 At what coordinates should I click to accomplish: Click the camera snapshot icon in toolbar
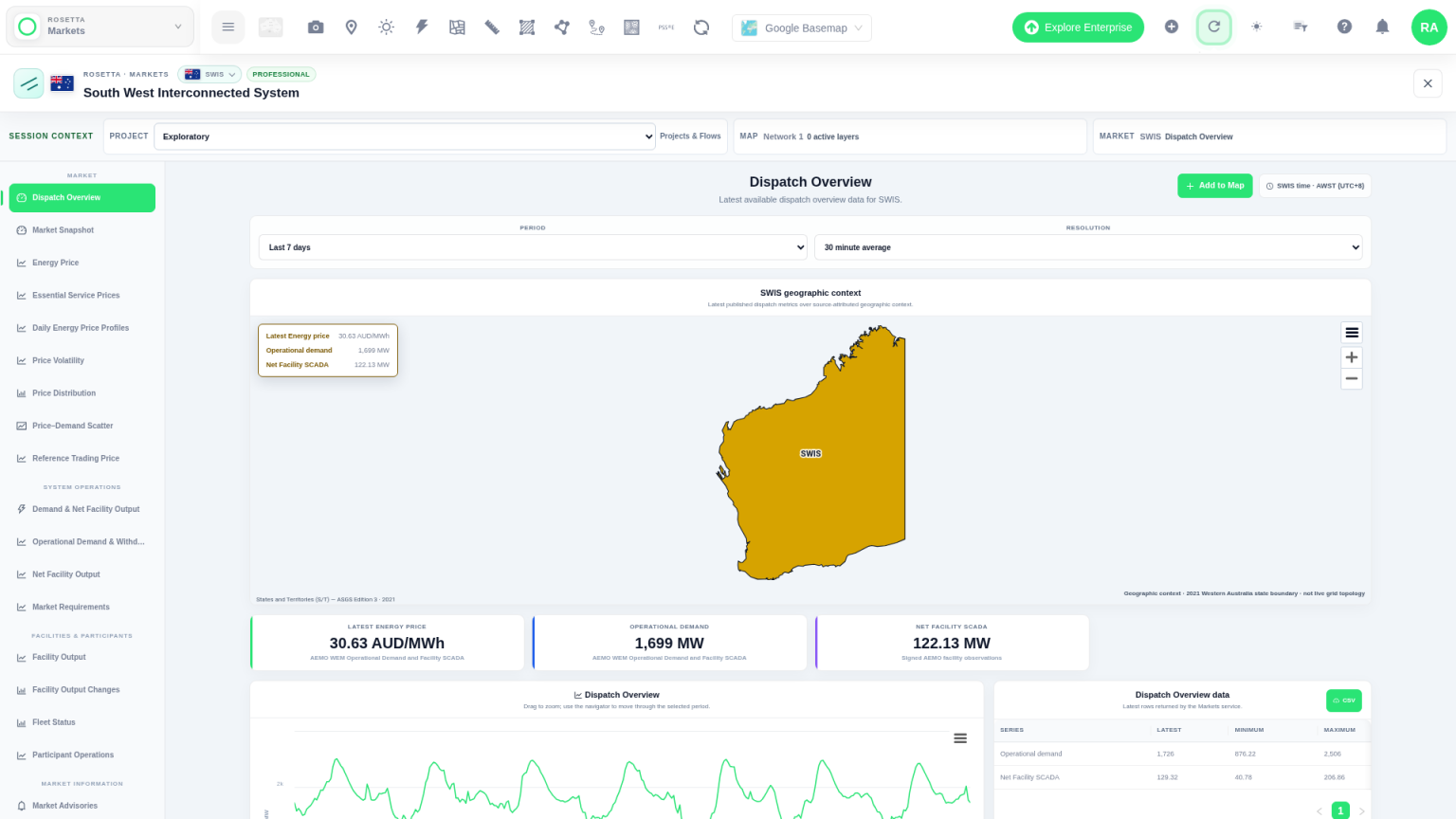coord(316,27)
